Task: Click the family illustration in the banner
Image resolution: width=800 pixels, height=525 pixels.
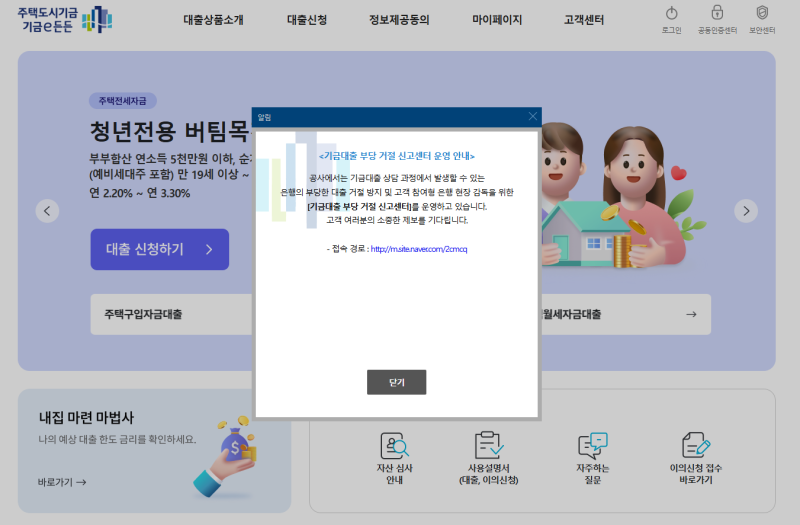Action: coord(623,196)
